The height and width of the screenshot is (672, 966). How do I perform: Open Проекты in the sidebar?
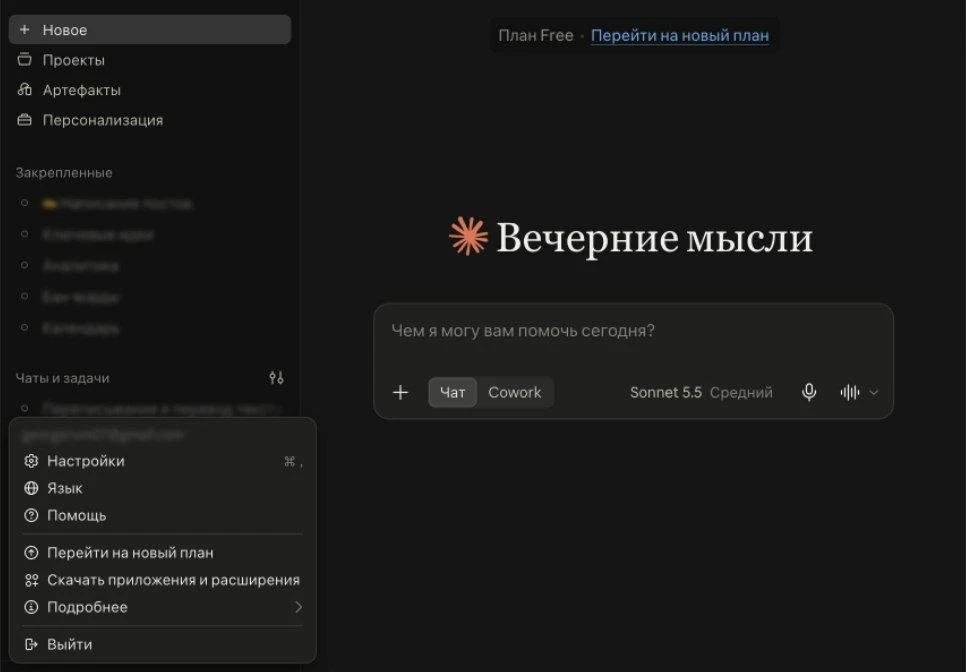(x=73, y=60)
